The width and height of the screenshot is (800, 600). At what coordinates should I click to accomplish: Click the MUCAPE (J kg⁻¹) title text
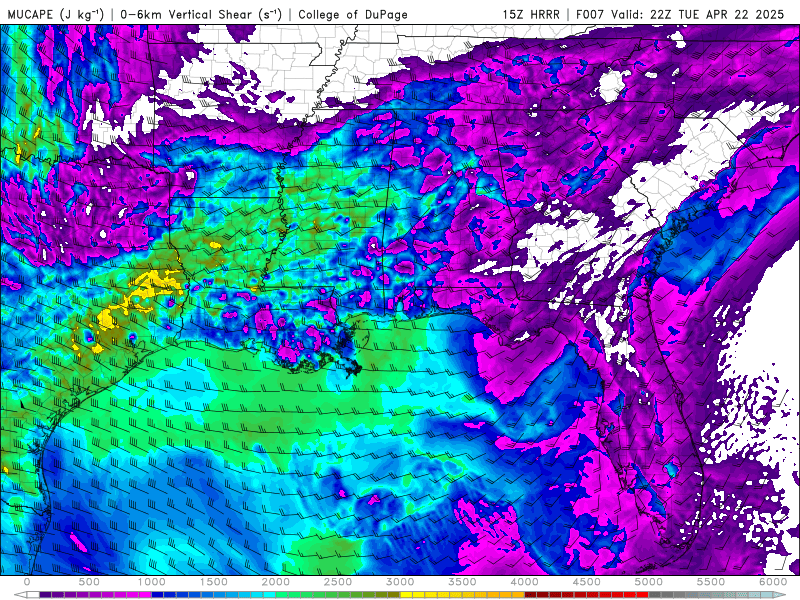(x=55, y=14)
